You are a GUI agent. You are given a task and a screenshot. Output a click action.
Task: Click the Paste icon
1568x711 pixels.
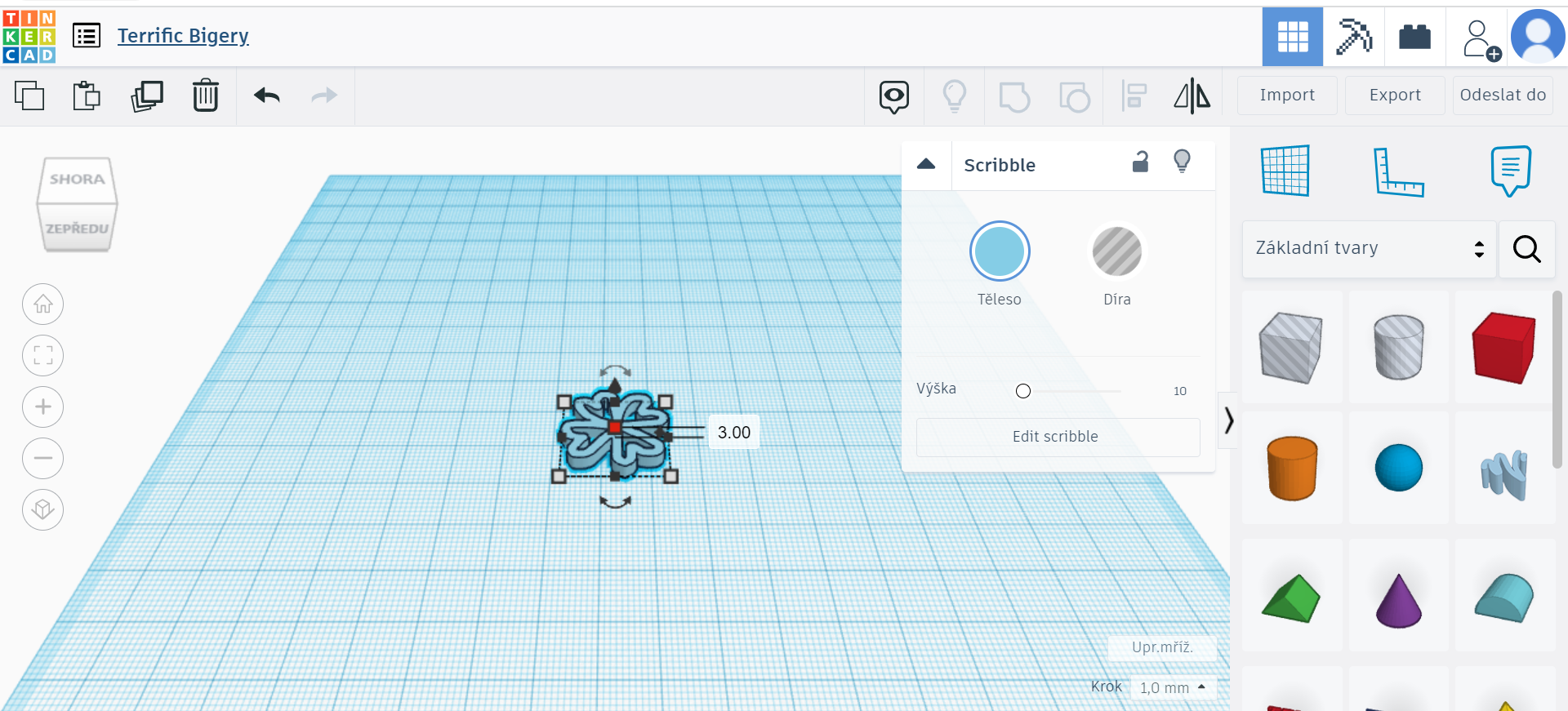[87, 96]
